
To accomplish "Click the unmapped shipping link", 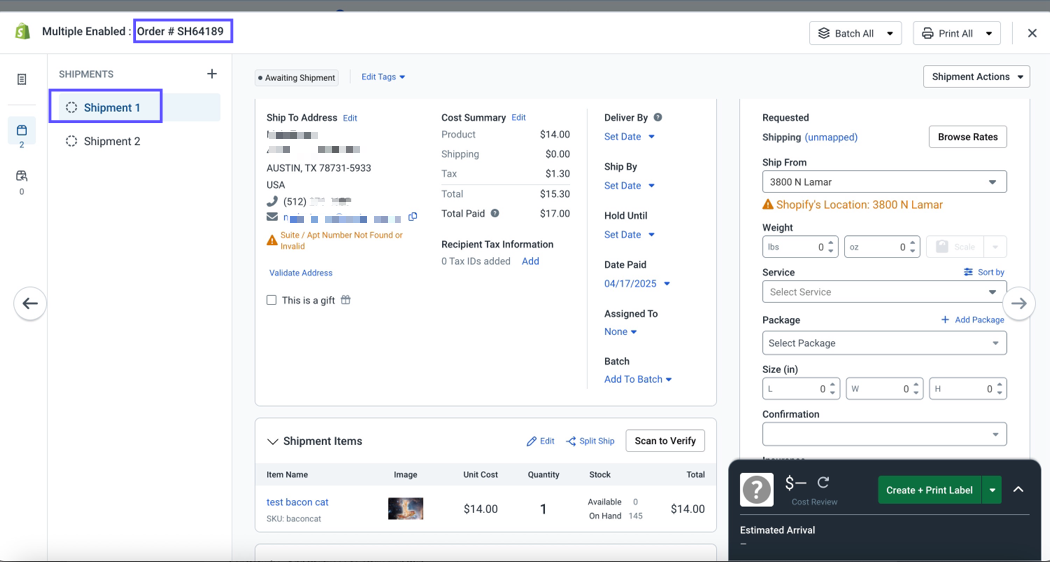I will pos(831,137).
